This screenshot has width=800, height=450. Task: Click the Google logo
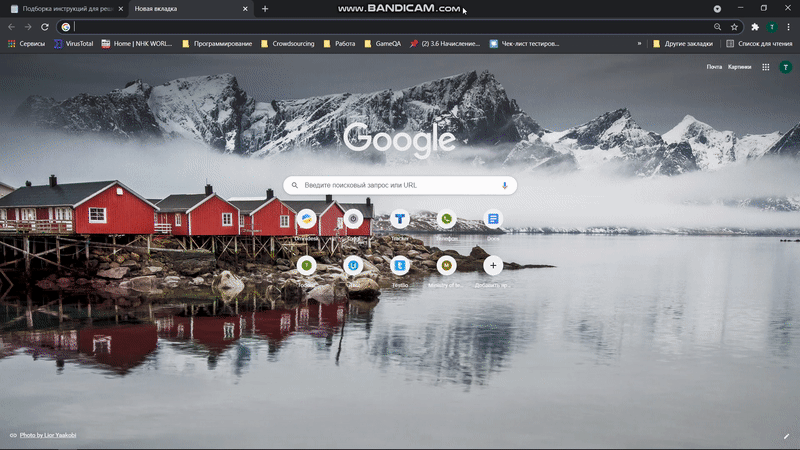[399, 140]
